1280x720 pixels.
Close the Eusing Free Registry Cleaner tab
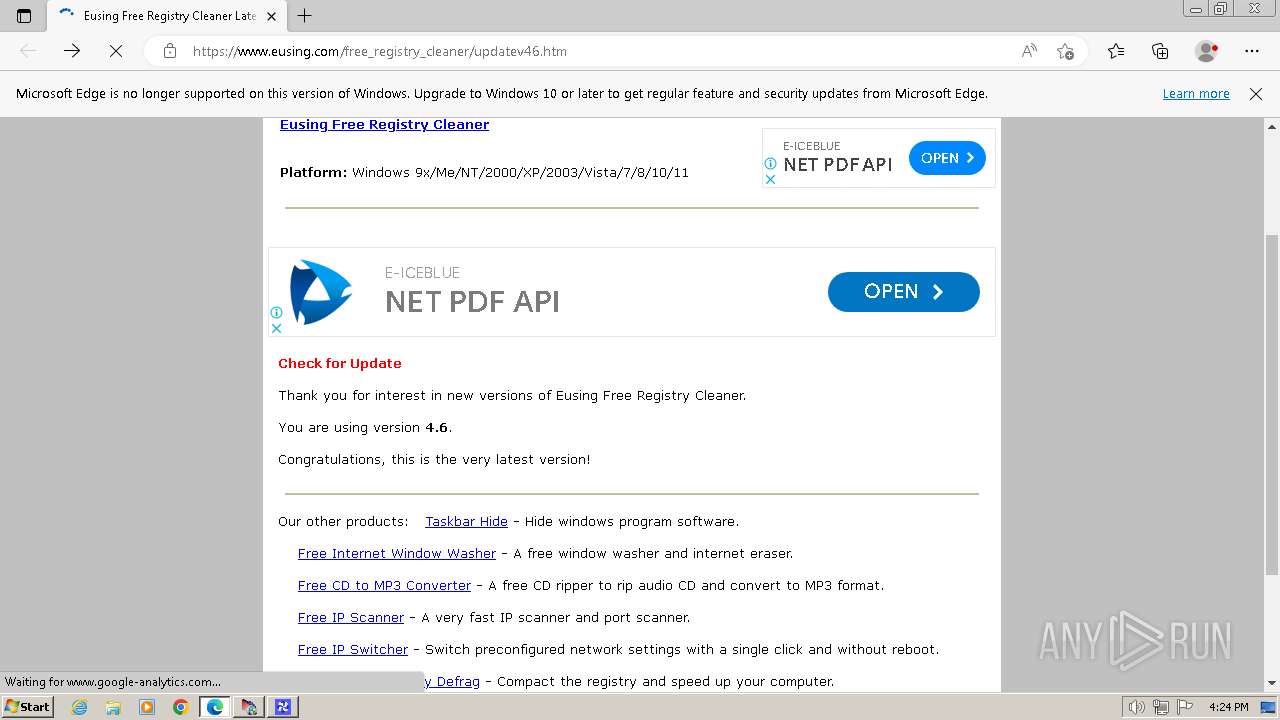[272, 16]
